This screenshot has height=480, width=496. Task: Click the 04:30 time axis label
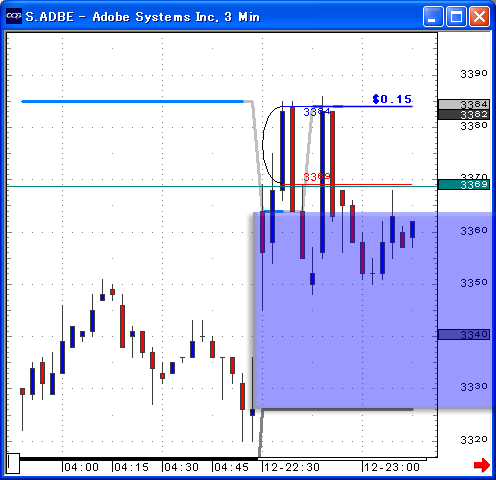tap(181, 467)
